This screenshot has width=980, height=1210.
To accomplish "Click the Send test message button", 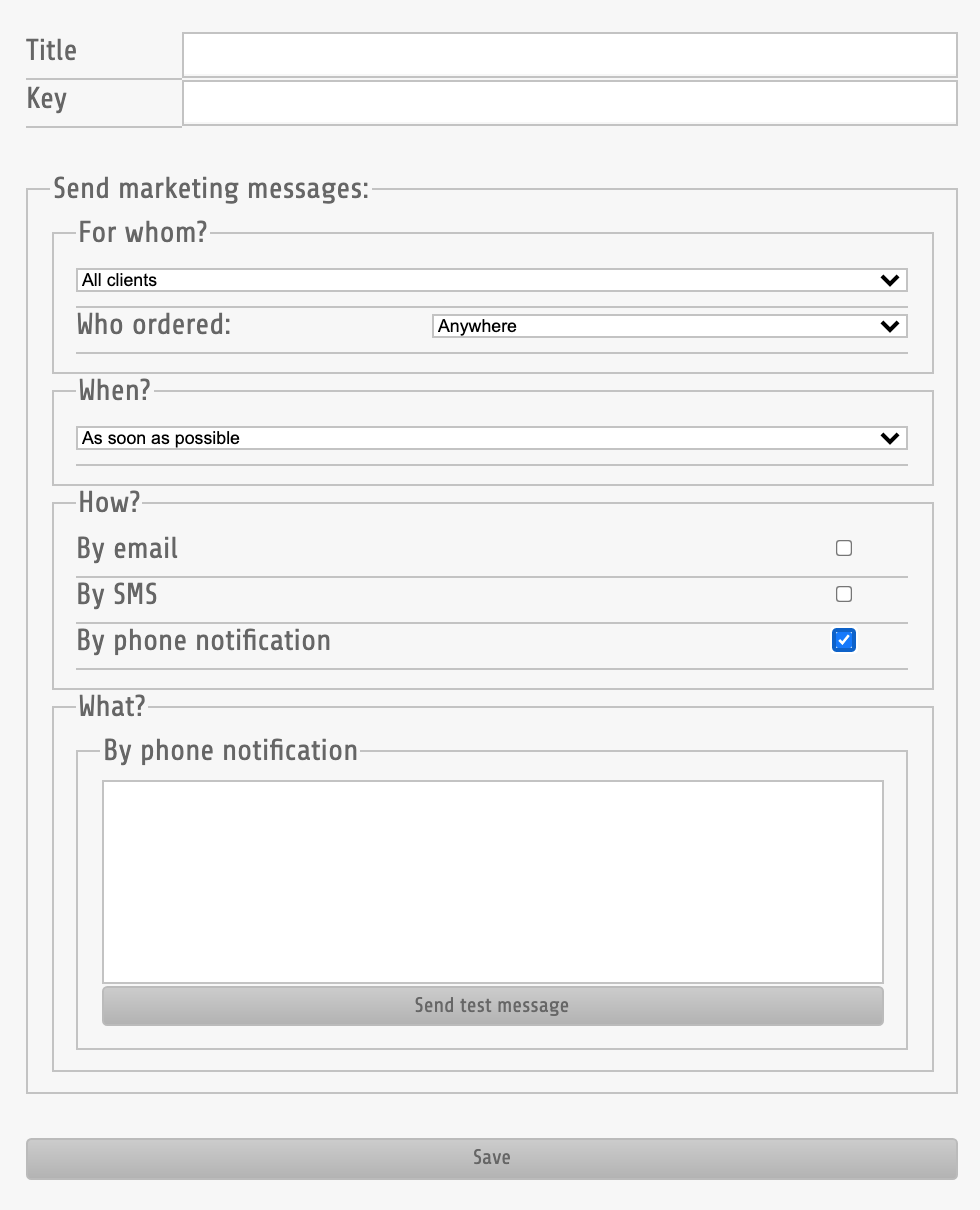I will pos(493,1006).
